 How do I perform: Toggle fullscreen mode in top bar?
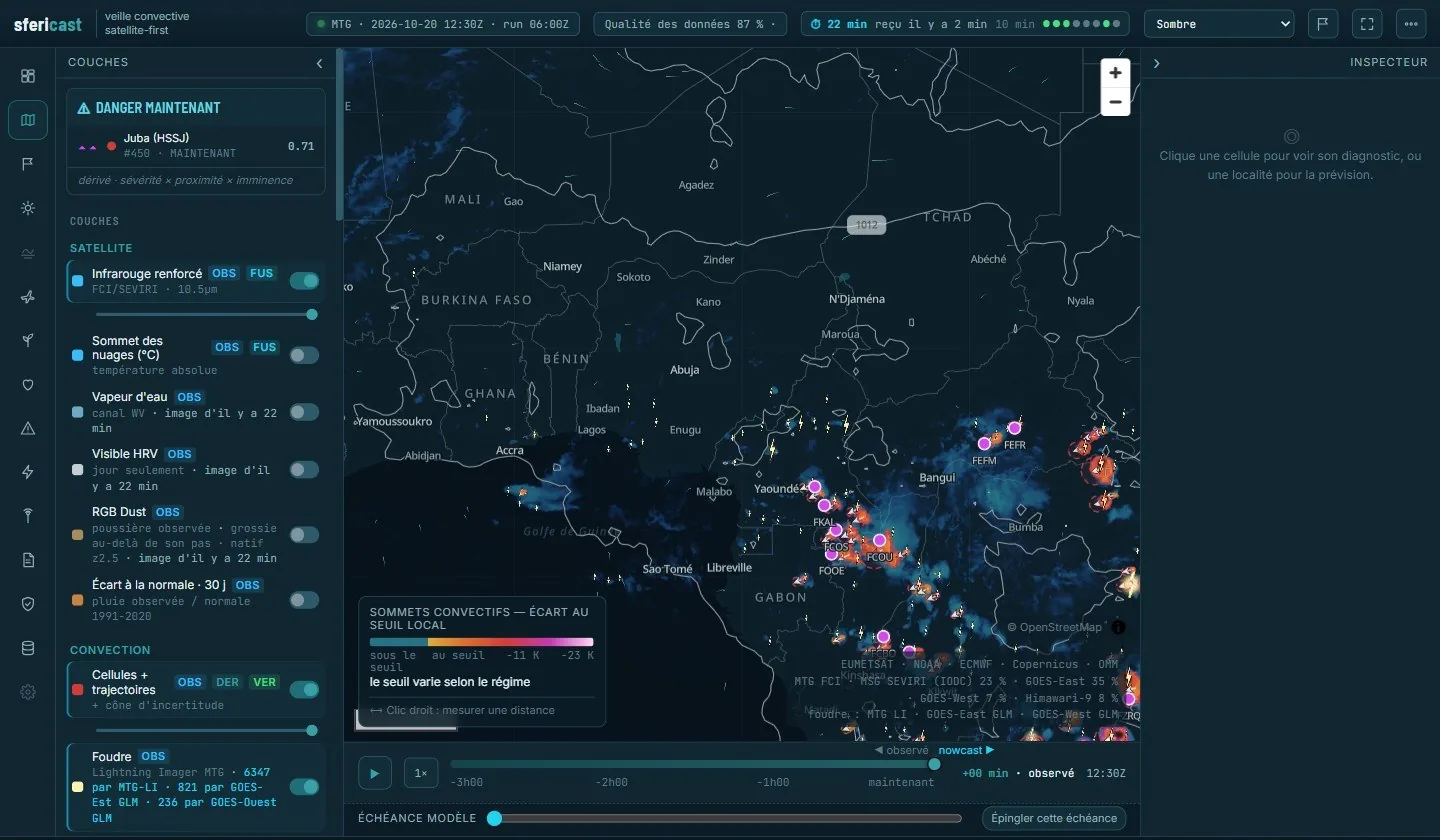[1367, 24]
